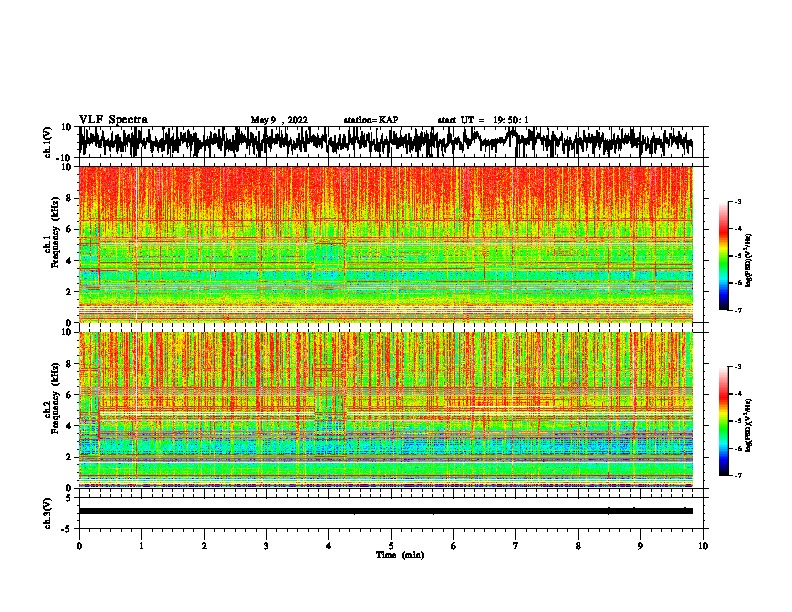Click the ch.1 spectrogram color scale bar
Viewport: 792px width, 612px height.
pyautogui.click(x=724, y=256)
